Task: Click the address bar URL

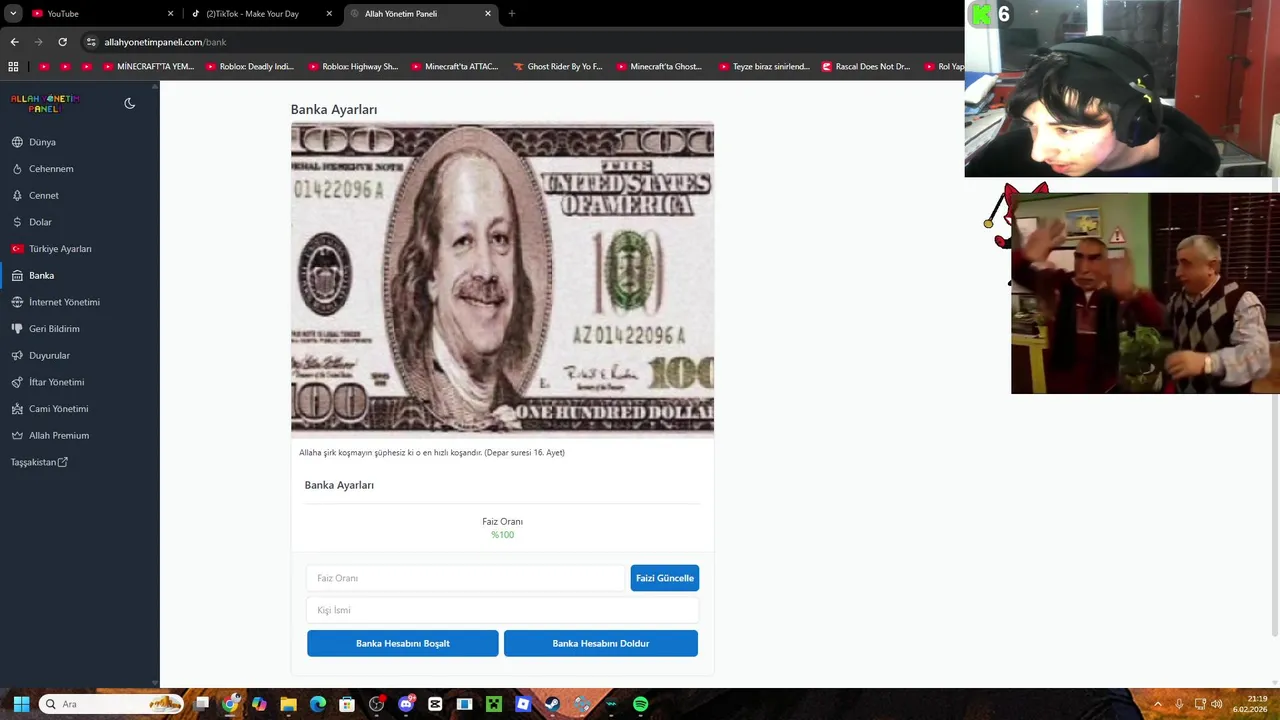Action: click(165, 42)
